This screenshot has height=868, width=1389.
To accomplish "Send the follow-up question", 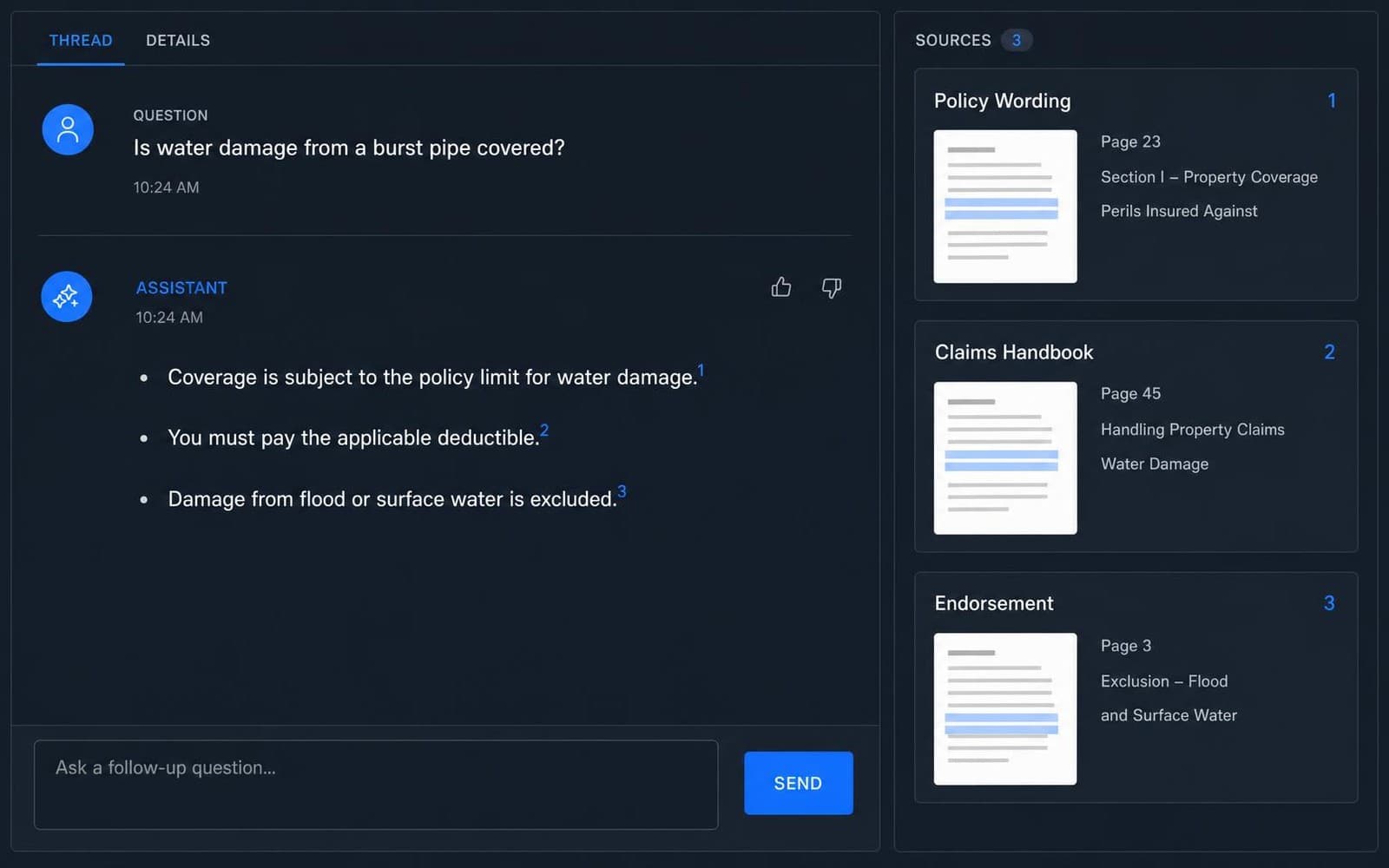I will [x=798, y=783].
